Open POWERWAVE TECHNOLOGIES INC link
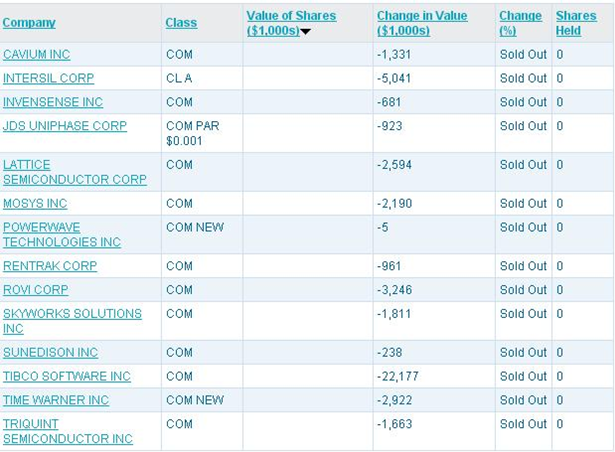This screenshot has width=615, height=452. (x=62, y=235)
